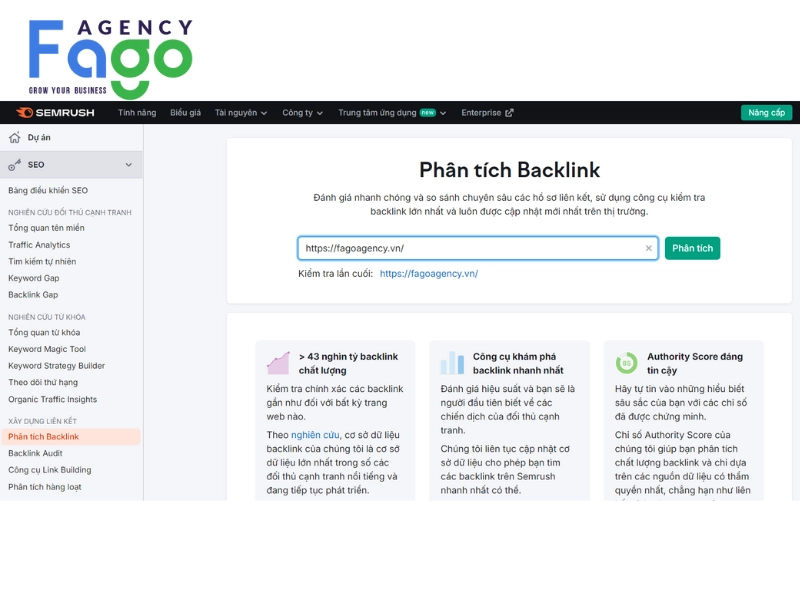The width and height of the screenshot is (800, 600).
Task: Click '> 43 nghìn tỷ backlink chất lượng' title
Action: (x=348, y=363)
